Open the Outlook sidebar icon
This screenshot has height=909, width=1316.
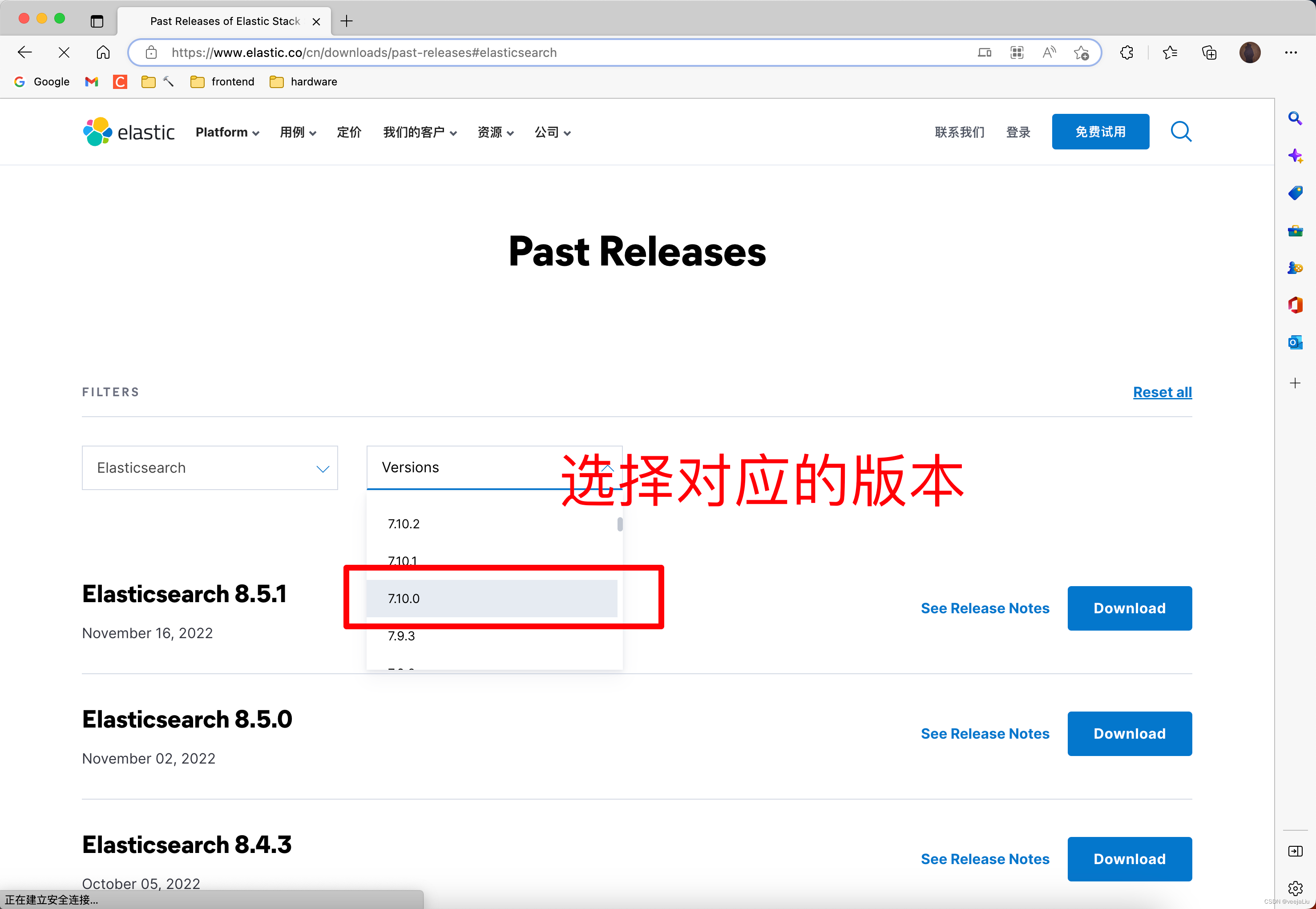(1295, 343)
